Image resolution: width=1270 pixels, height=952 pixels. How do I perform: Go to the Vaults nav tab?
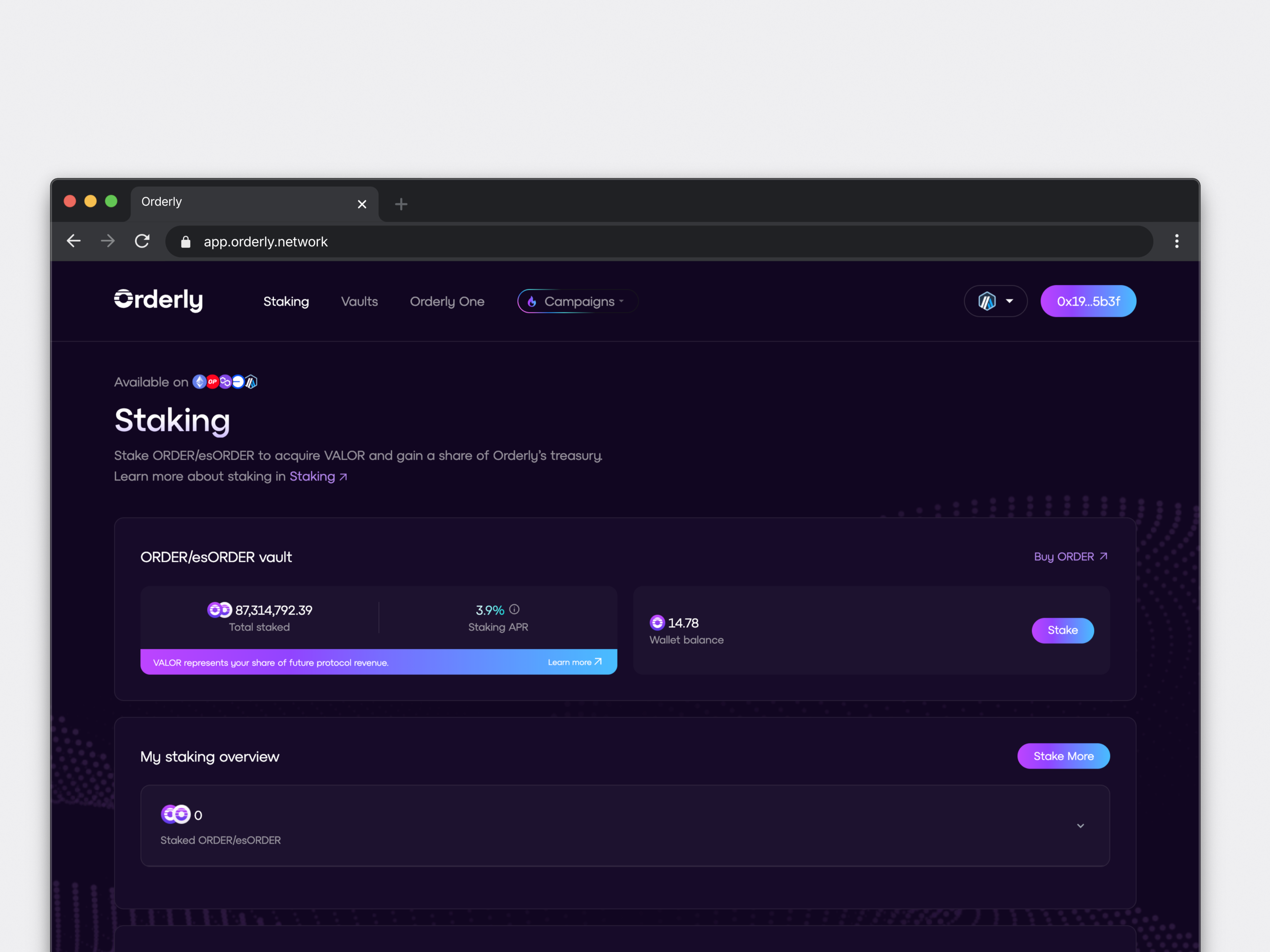click(x=360, y=301)
